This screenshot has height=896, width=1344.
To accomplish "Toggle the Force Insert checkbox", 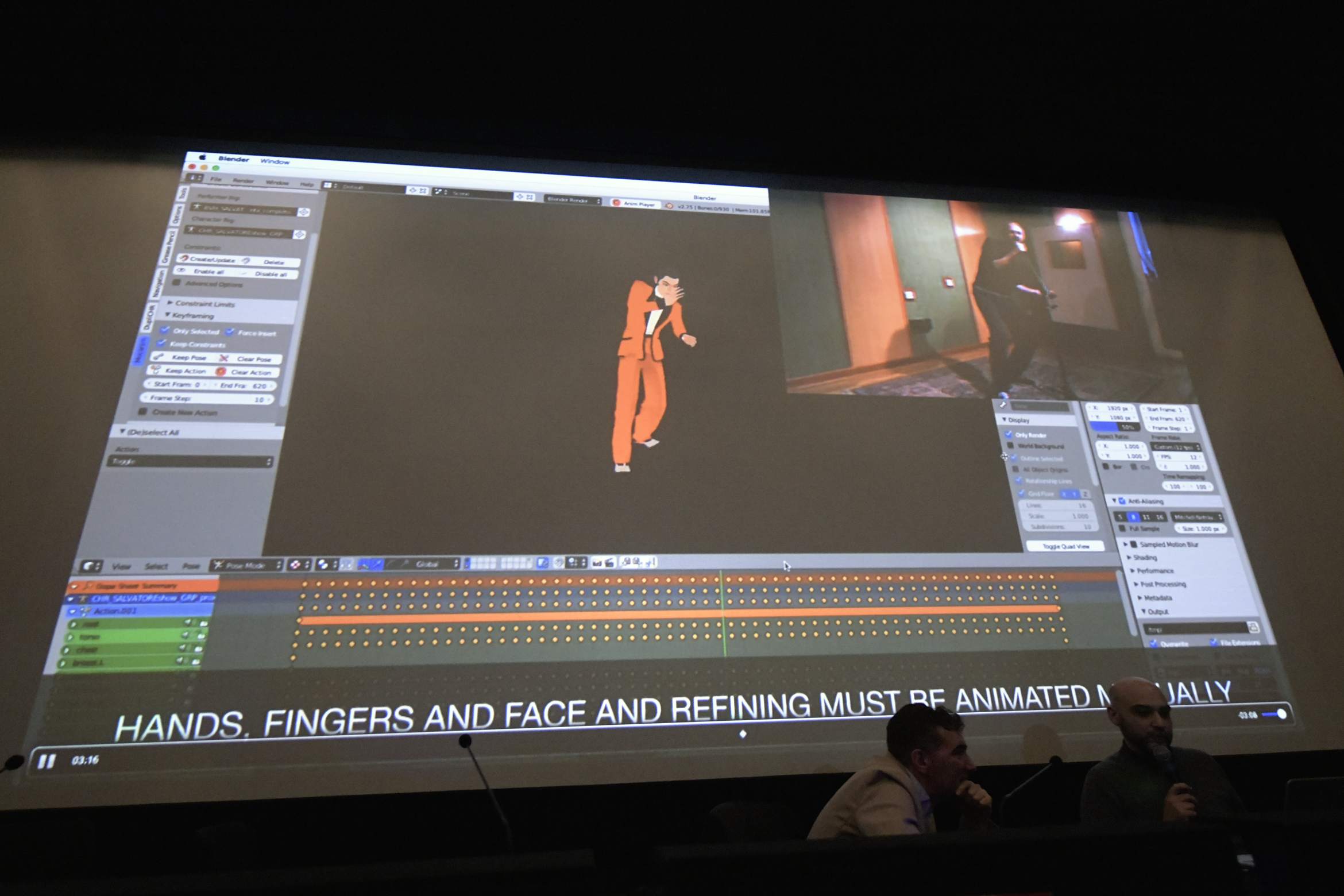I will click(x=230, y=332).
